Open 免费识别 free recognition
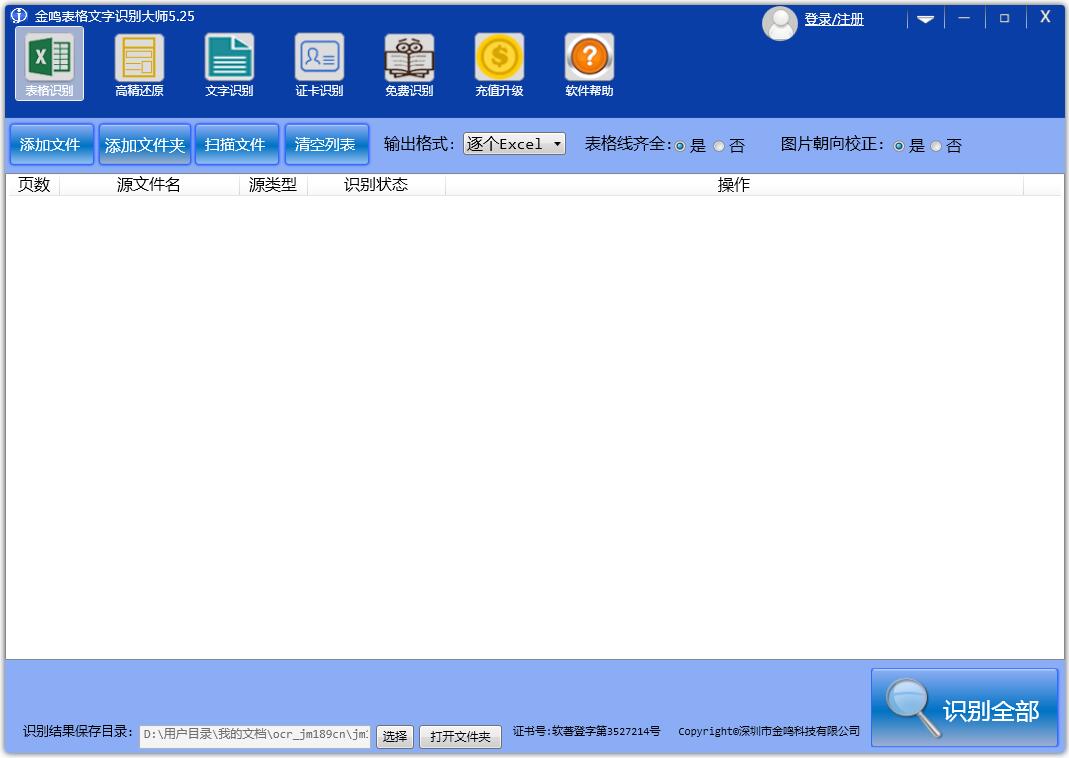 (409, 65)
